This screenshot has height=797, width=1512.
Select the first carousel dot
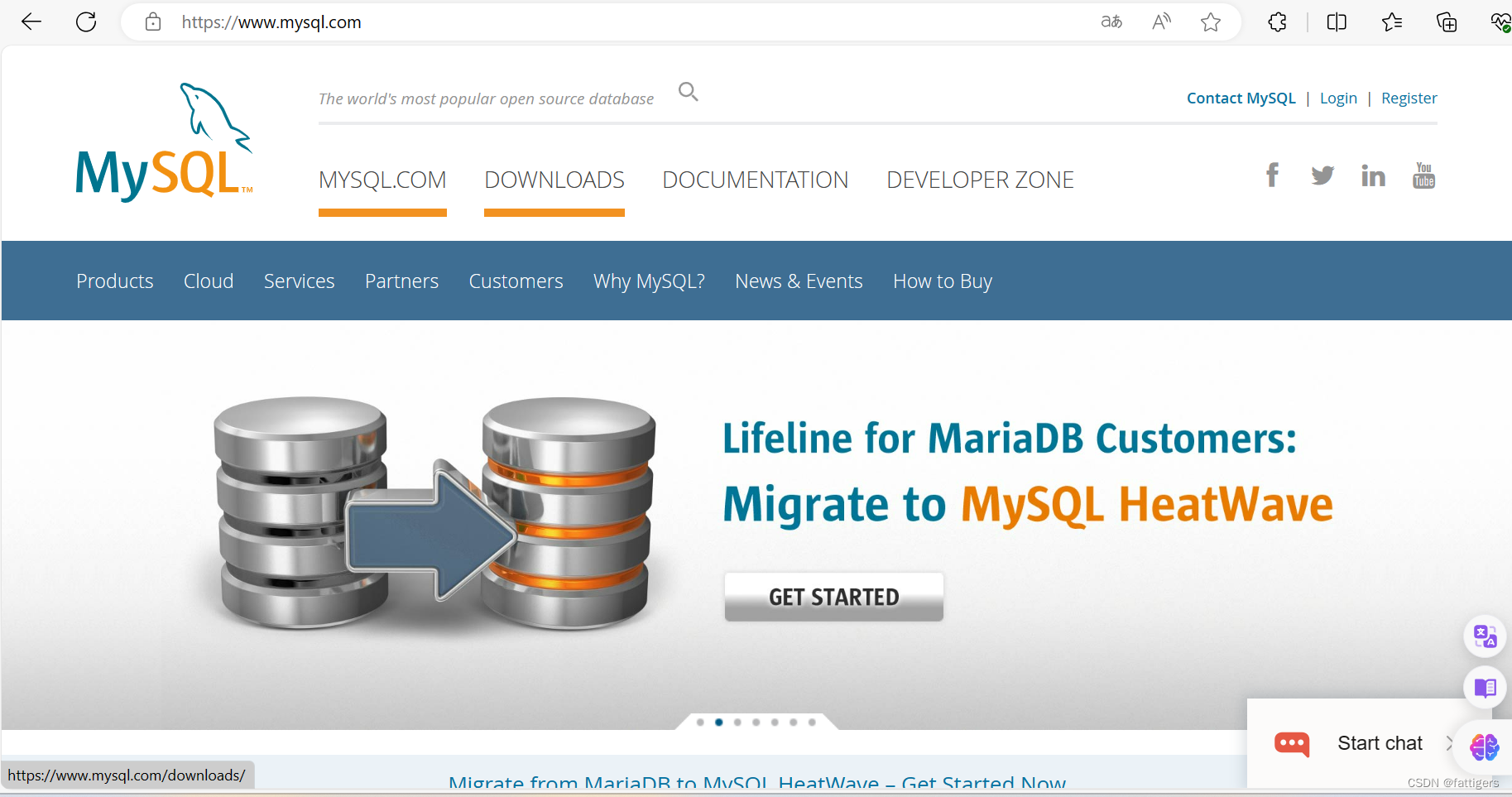point(700,723)
